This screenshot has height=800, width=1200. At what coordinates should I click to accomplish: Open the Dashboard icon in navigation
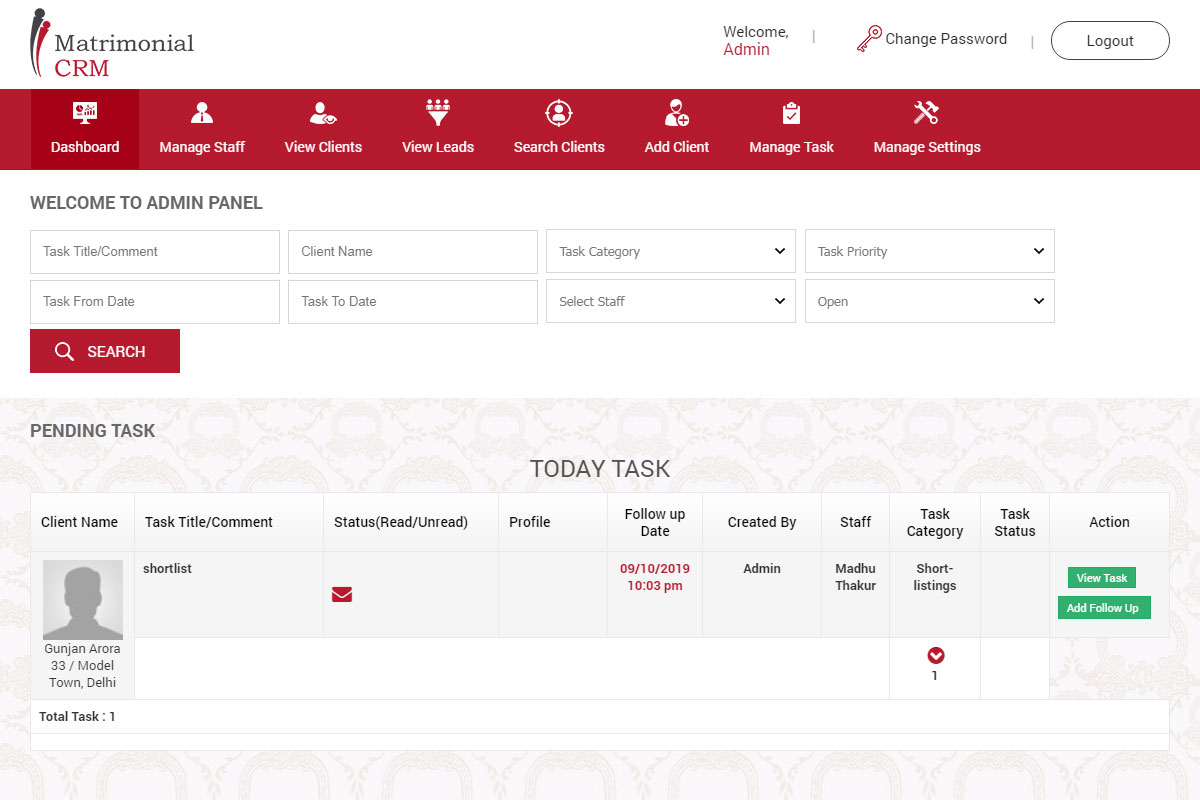pyautogui.click(x=84, y=111)
